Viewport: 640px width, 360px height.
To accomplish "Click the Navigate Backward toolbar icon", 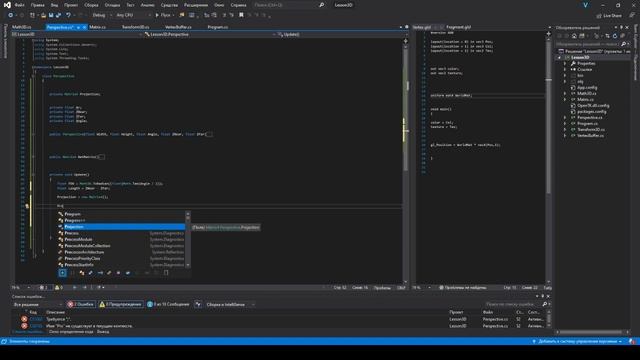I will pyautogui.click(x=10, y=15).
